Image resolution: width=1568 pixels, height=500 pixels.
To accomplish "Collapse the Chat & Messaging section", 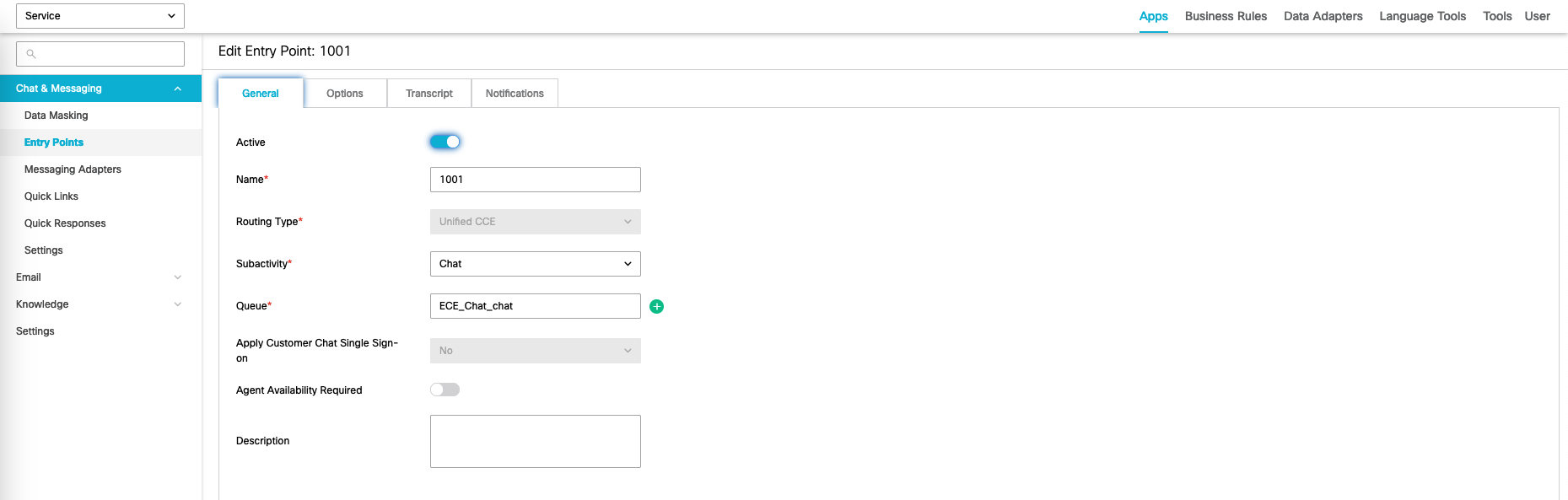I will click(x=177, y=89).
